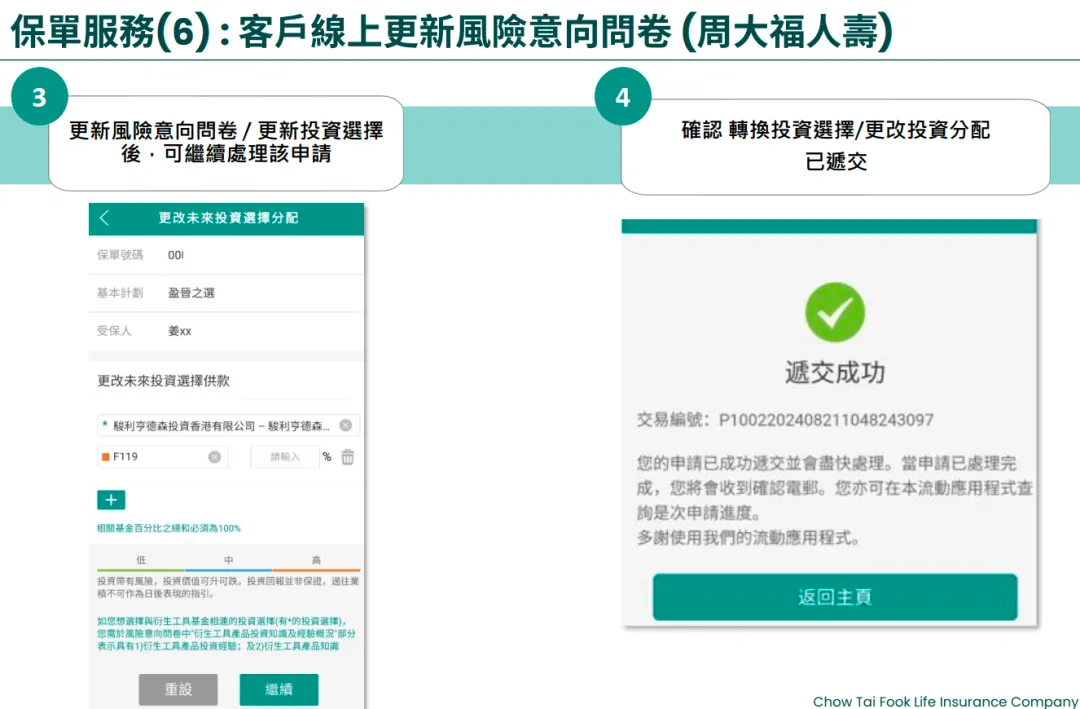The width and height of the screenshot is (1080, 709).
Task: Select the F119 fund code field
Action: click(x=162, y=457)
